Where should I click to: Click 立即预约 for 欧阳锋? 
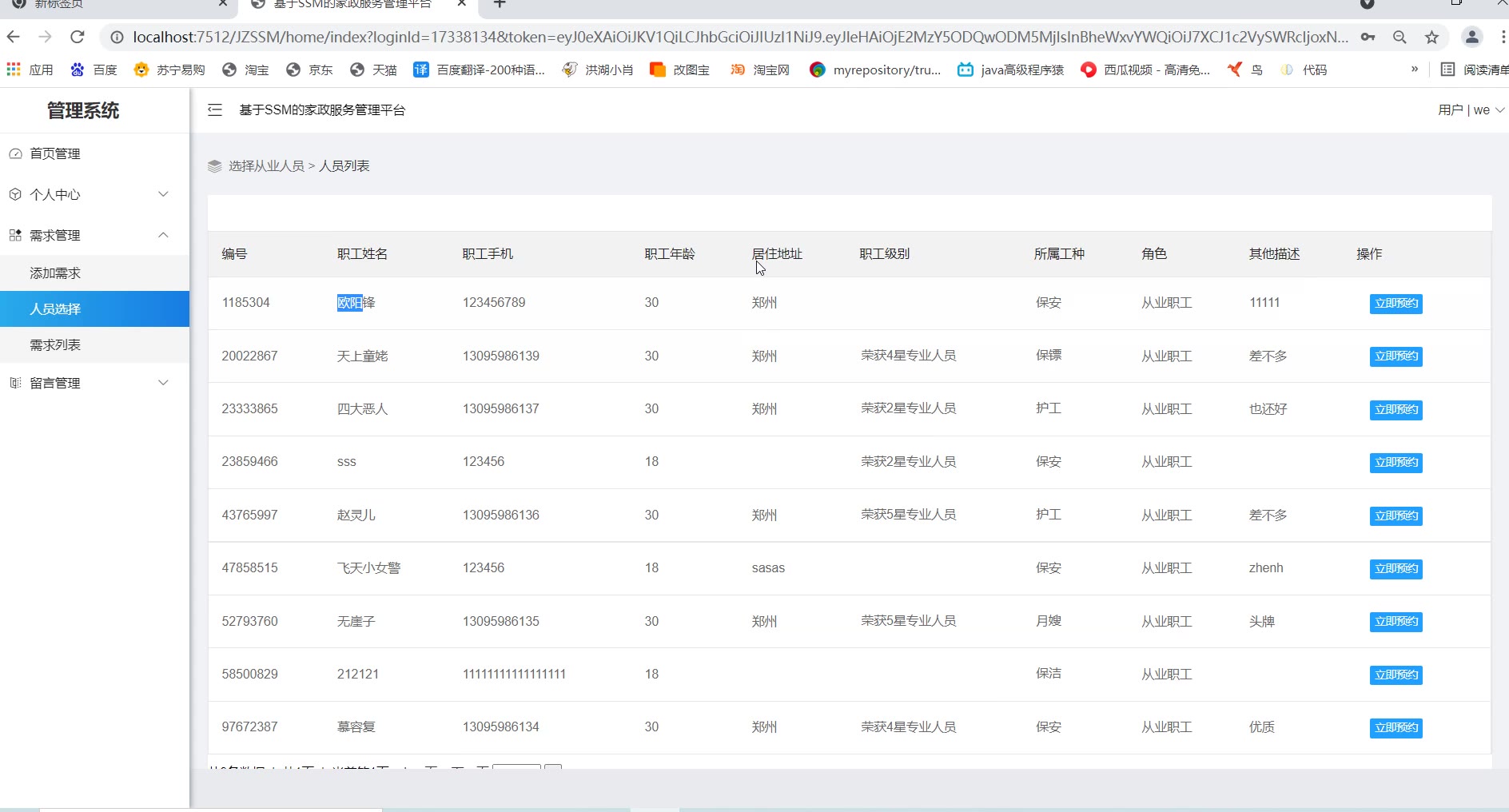(x=1396, y=304)
